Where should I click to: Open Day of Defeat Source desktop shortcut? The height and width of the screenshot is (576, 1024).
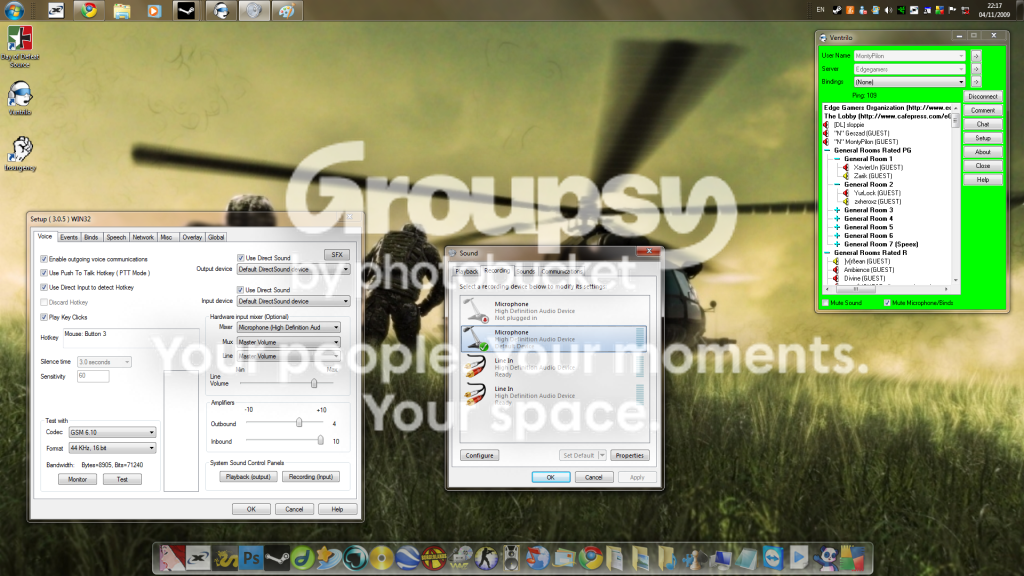pos(20,46)
